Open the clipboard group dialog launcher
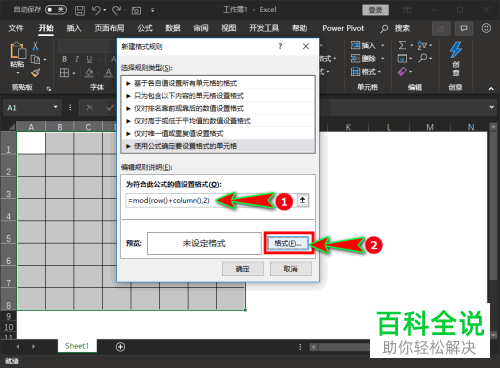500x368 pixels. point(49,88)
